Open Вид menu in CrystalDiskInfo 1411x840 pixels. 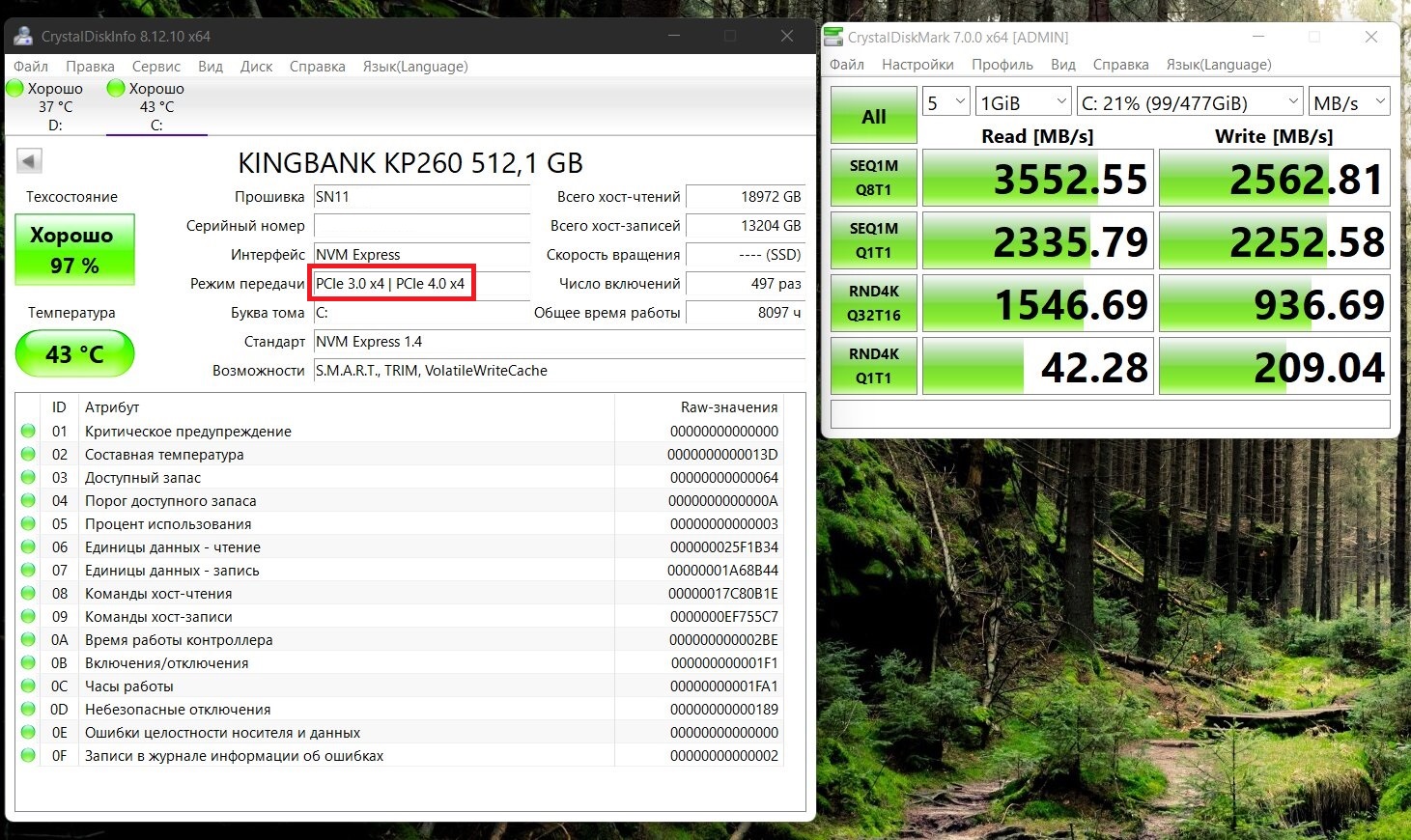point(211,67)
